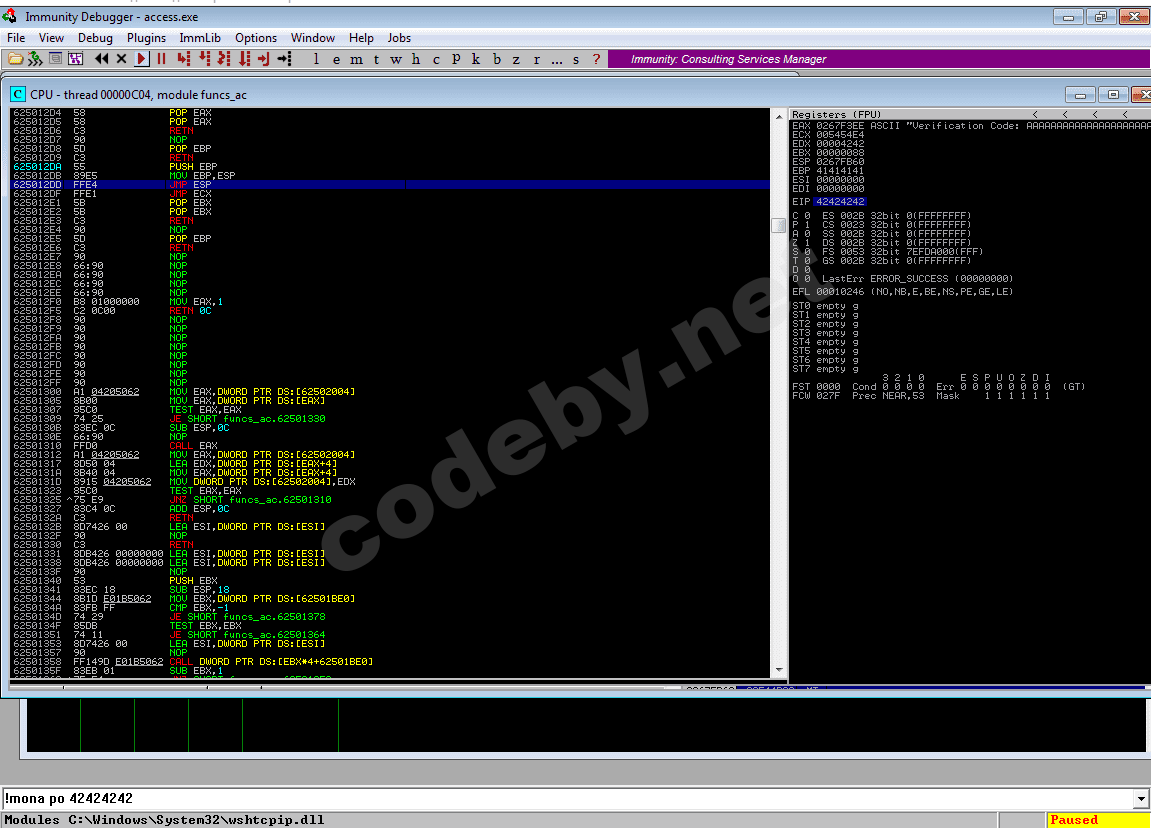1151x828 pixels.
Task: Select the EIP value 42424242
Action: point(840,201)
